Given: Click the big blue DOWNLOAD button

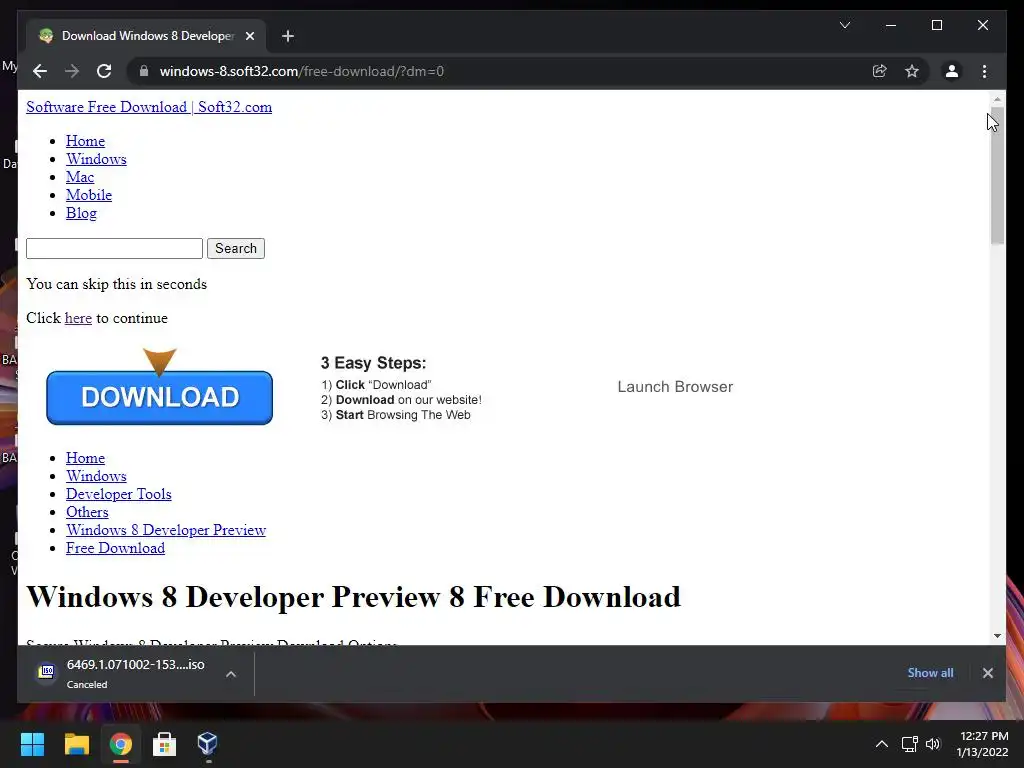Looking at the screenshot, I should (x=159, y=397).
